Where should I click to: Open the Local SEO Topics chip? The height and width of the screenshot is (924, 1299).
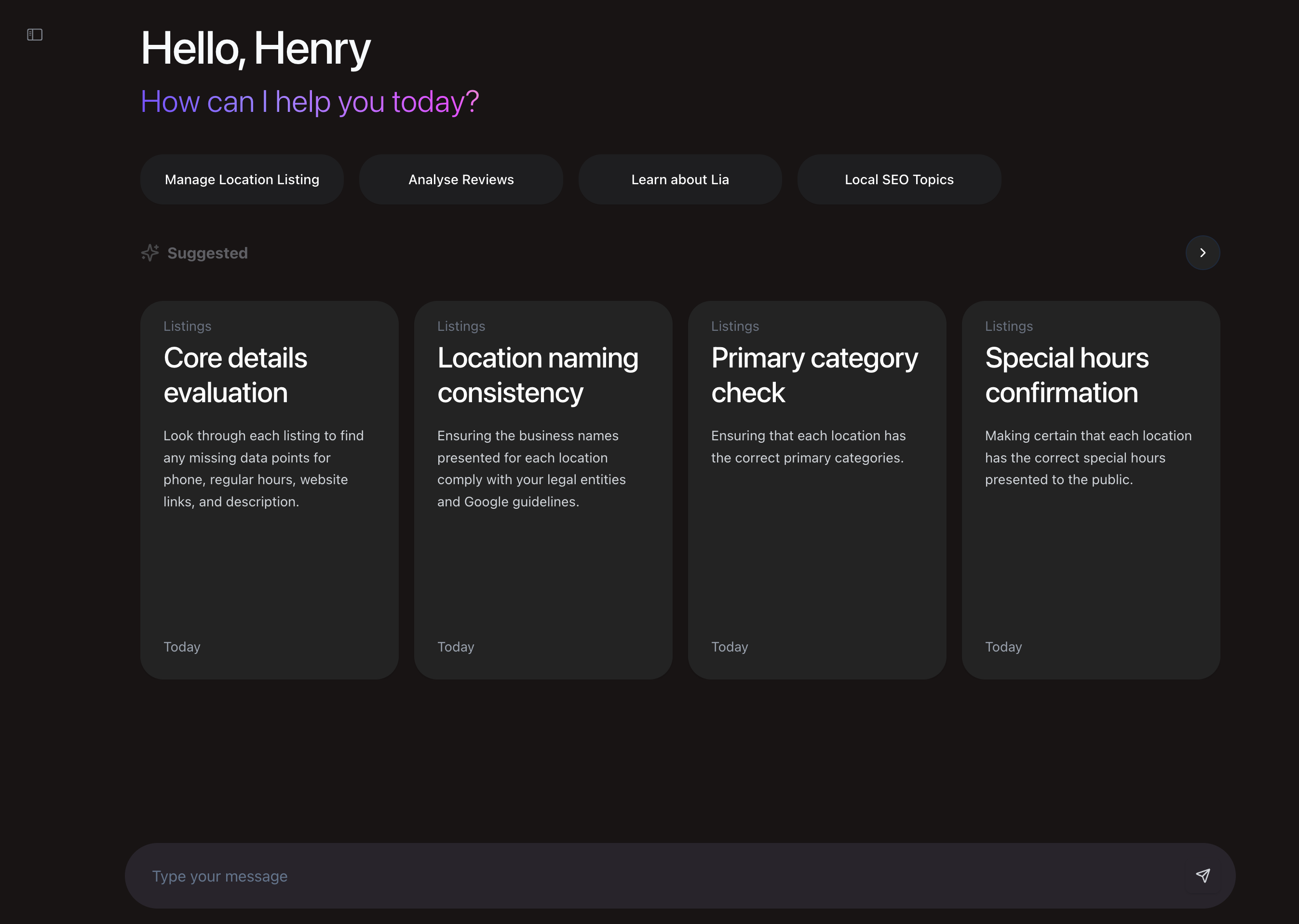pyautogui.click(x=899, y=179)
